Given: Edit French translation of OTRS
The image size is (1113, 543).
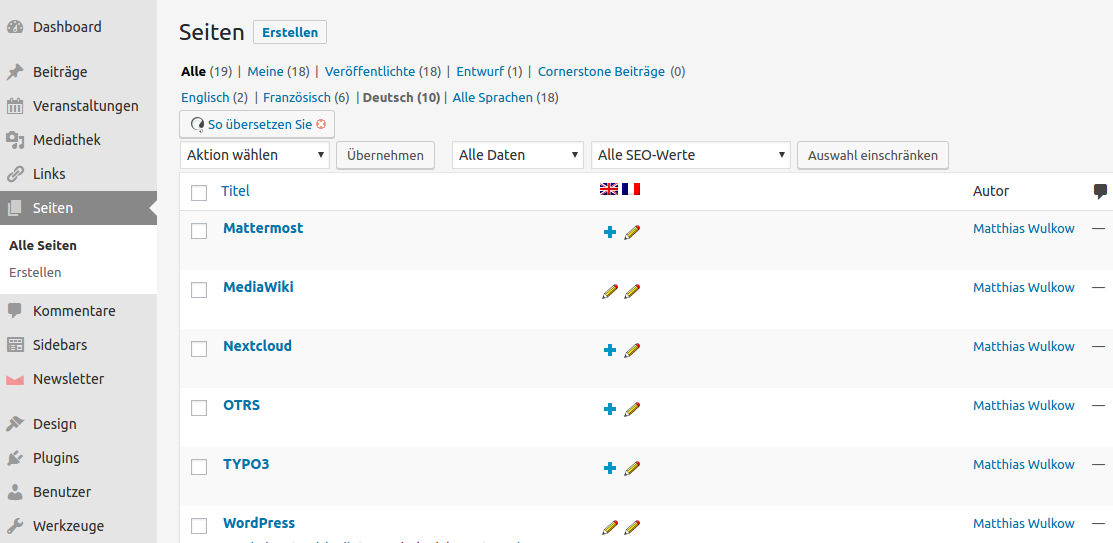Looking at the screenshot, I should (x=632, y=409).
